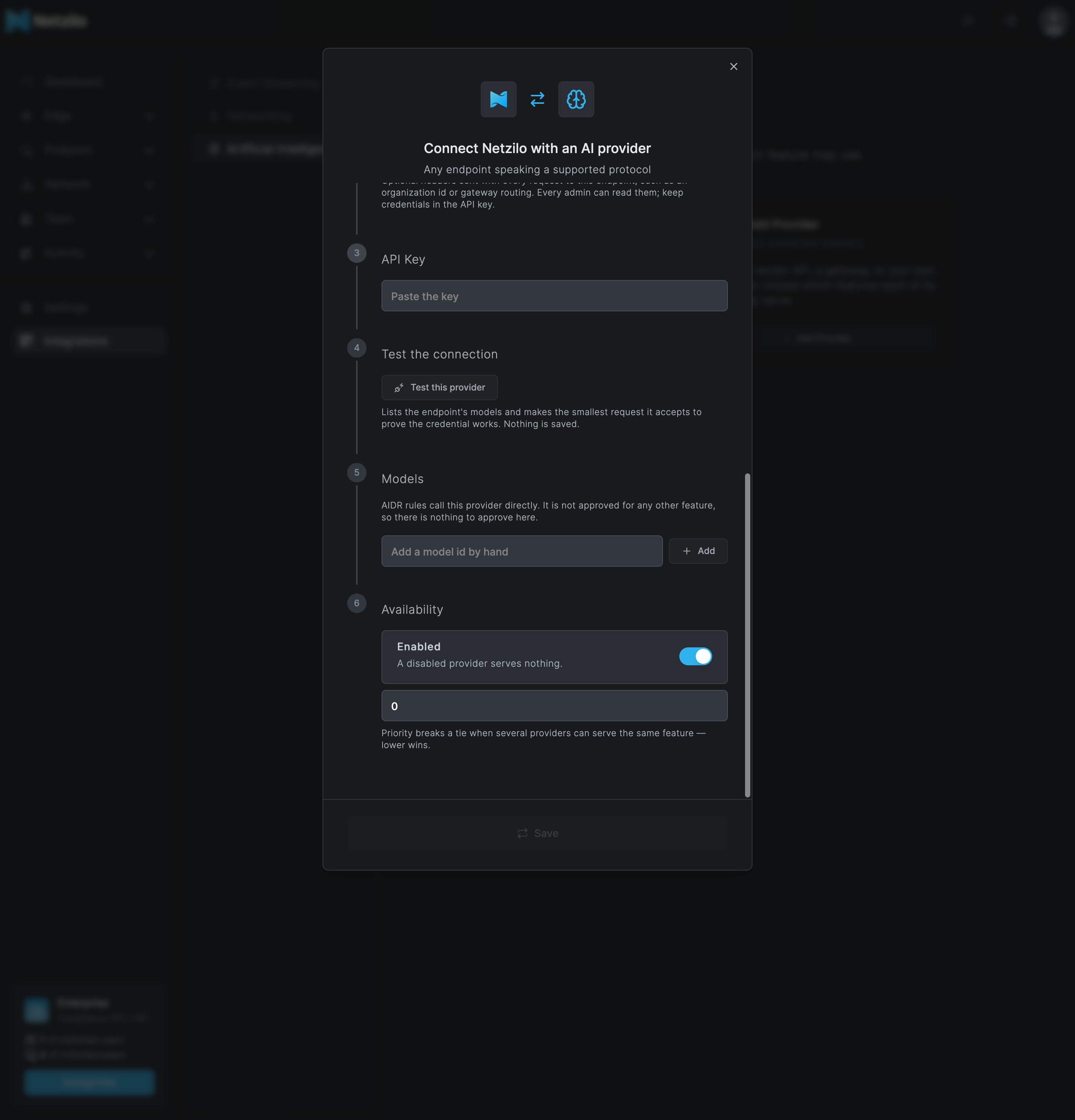Screen dimensions: 1075x1120
Task: Focus the Add a model id field
Action: (x=521, y=551)
